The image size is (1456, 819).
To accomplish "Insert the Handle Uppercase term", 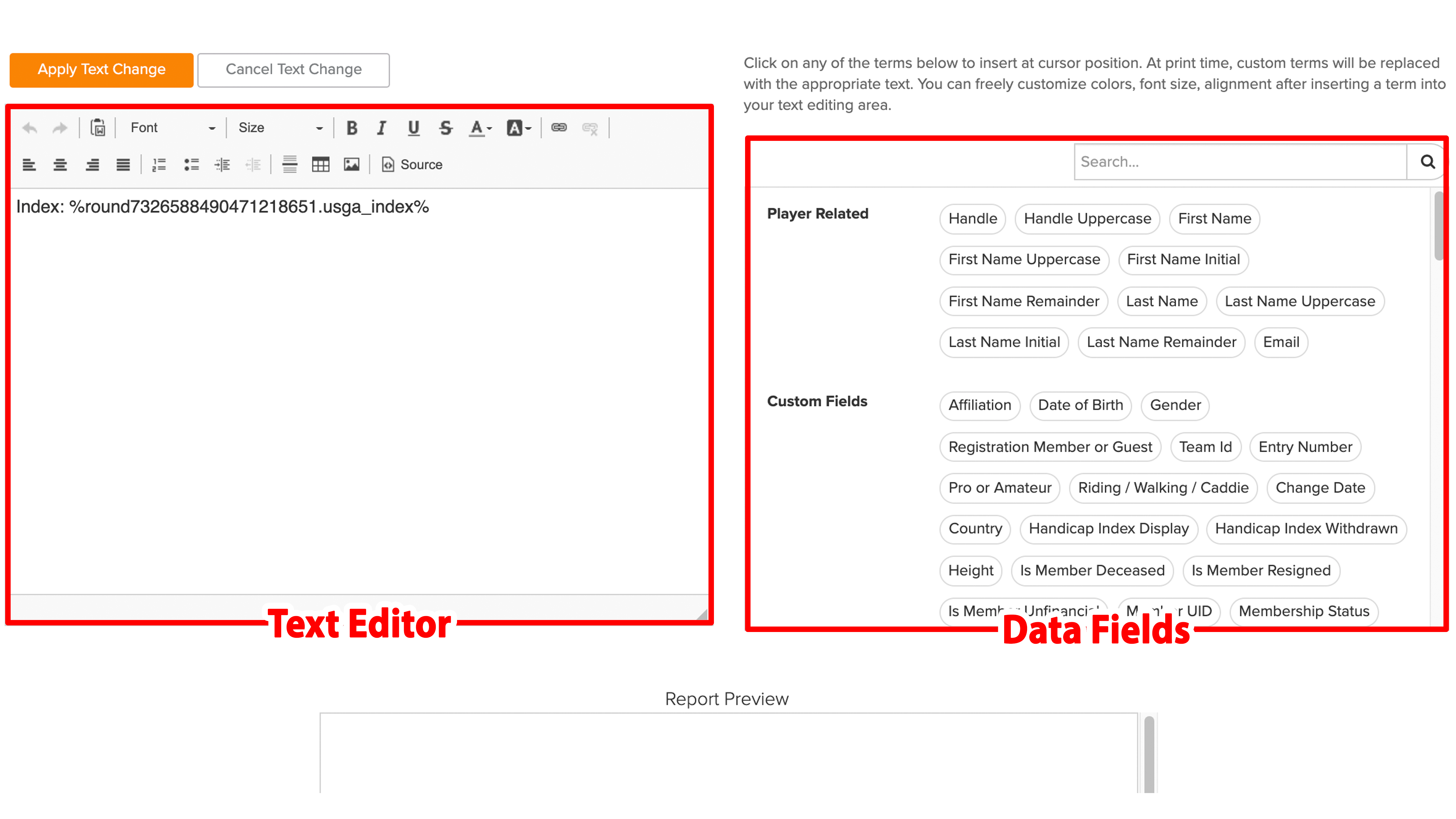I will [1087, 219].
